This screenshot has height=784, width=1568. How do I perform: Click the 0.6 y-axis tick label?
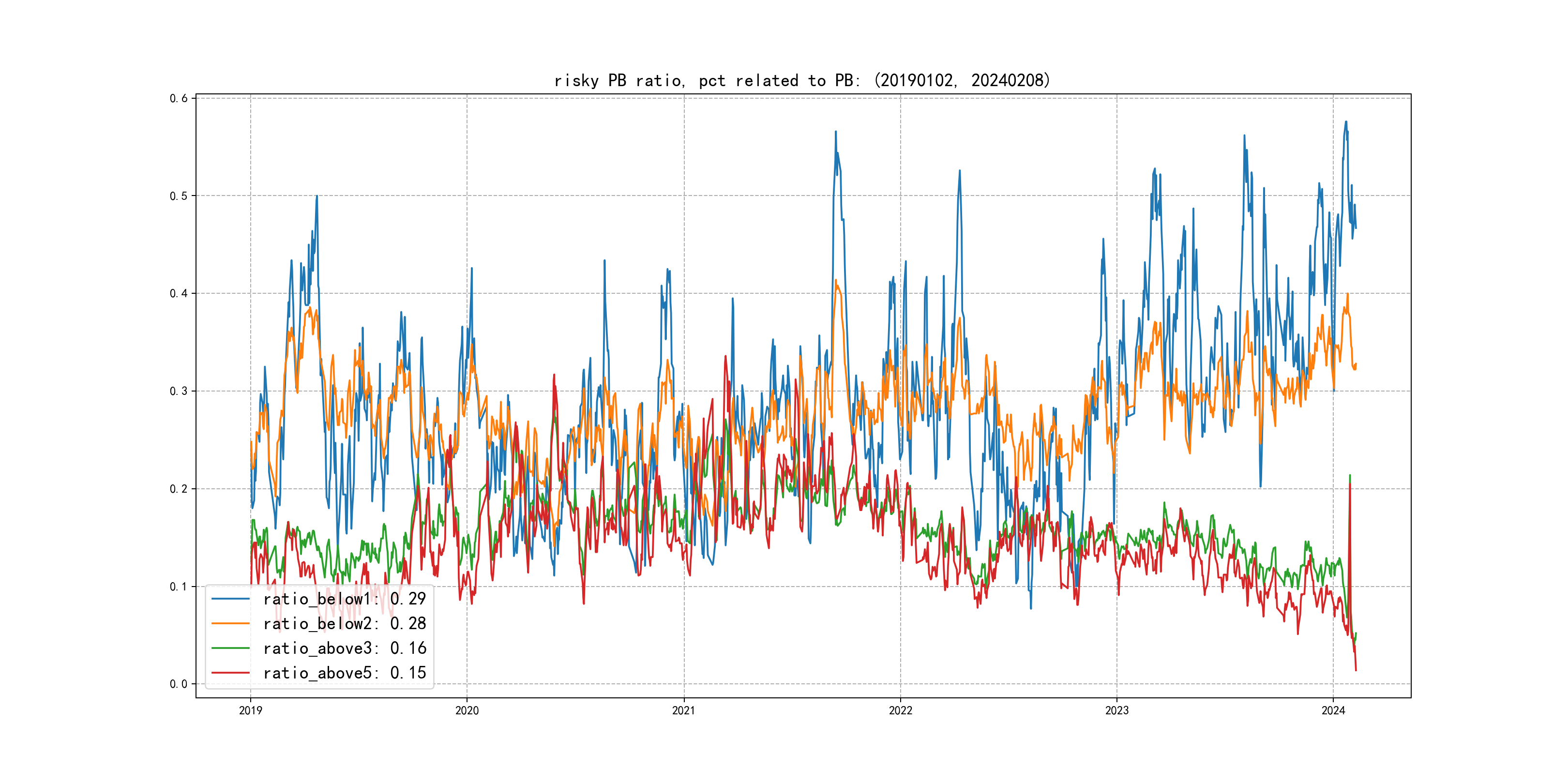pos(179,99)
